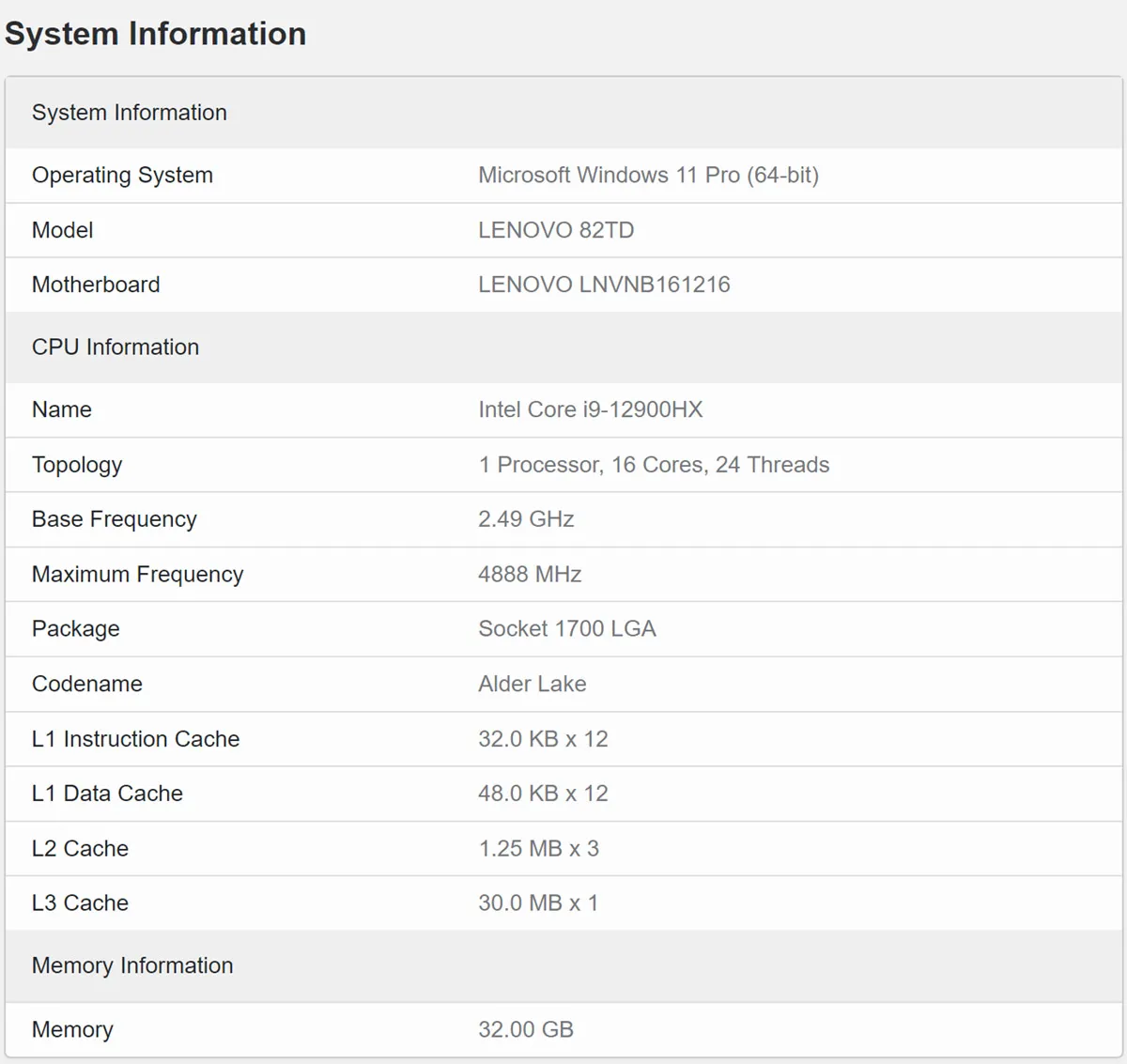1127x1064 pixels.
Task: Click the 'Package' row label
Action: point(76,629)
